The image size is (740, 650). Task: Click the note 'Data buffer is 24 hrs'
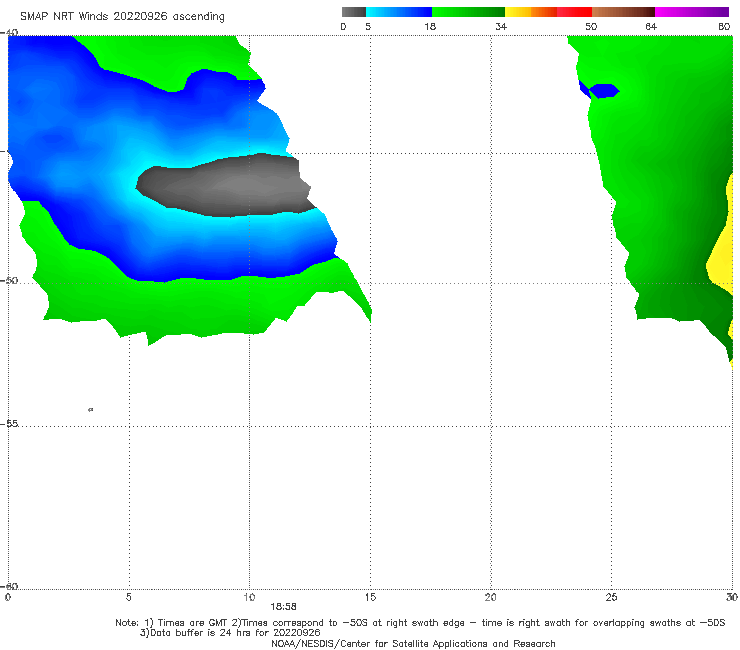pyautogui.click(x=230, y=633)
